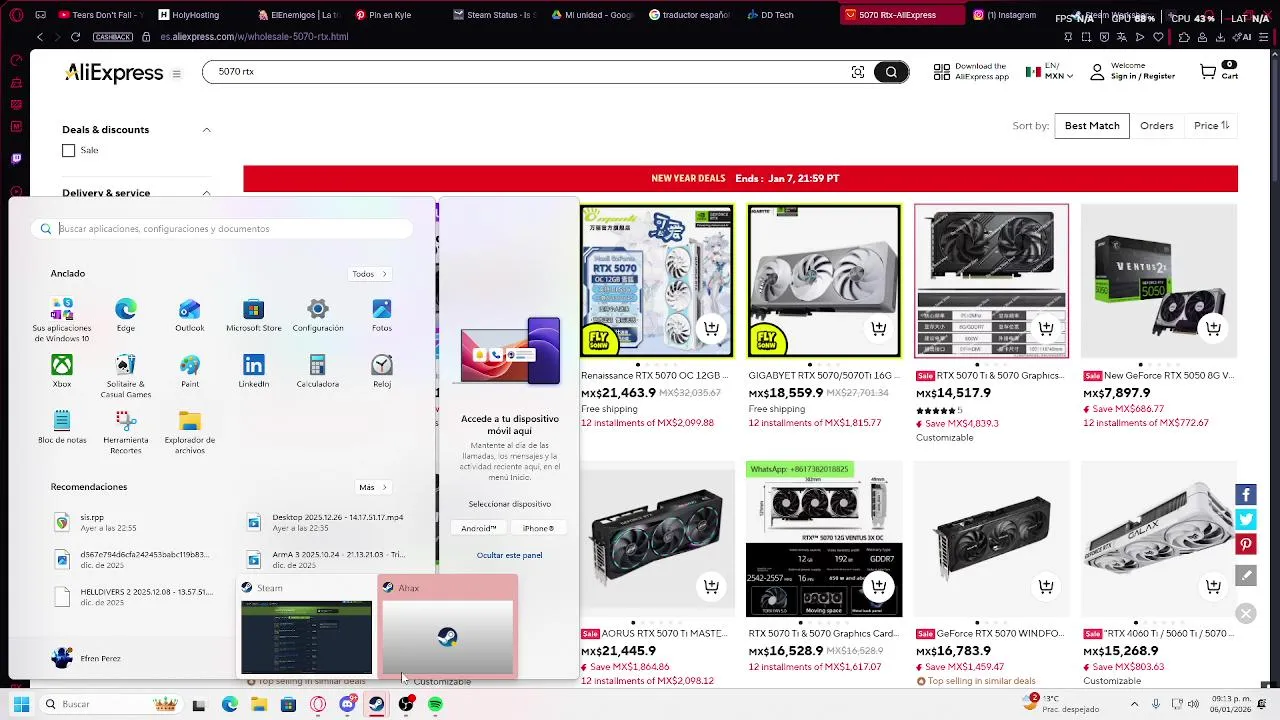This screenshot has height=720, width=1280.
Task: Expand all pinned apps with Todos
Action: pyautogui.click(x=370, y=274)
